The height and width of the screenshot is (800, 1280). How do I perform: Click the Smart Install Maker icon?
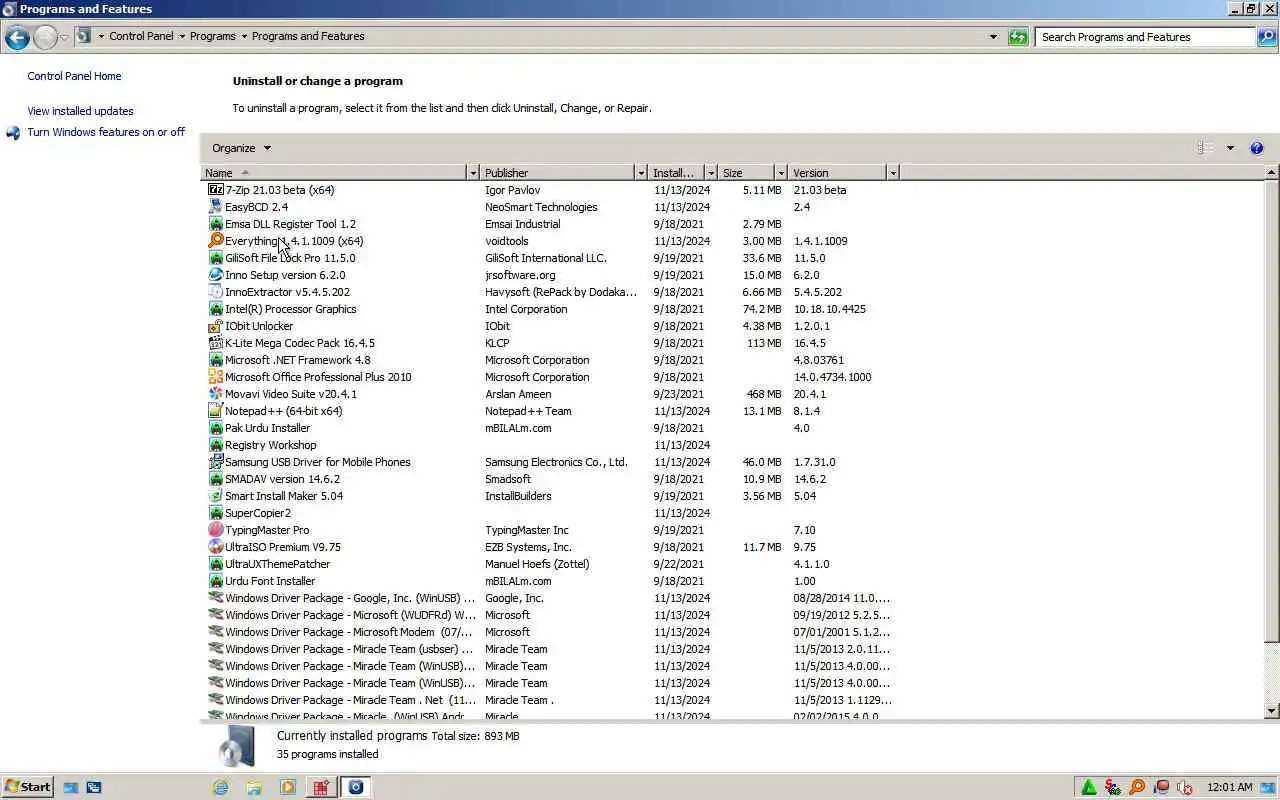coord(216,496)
